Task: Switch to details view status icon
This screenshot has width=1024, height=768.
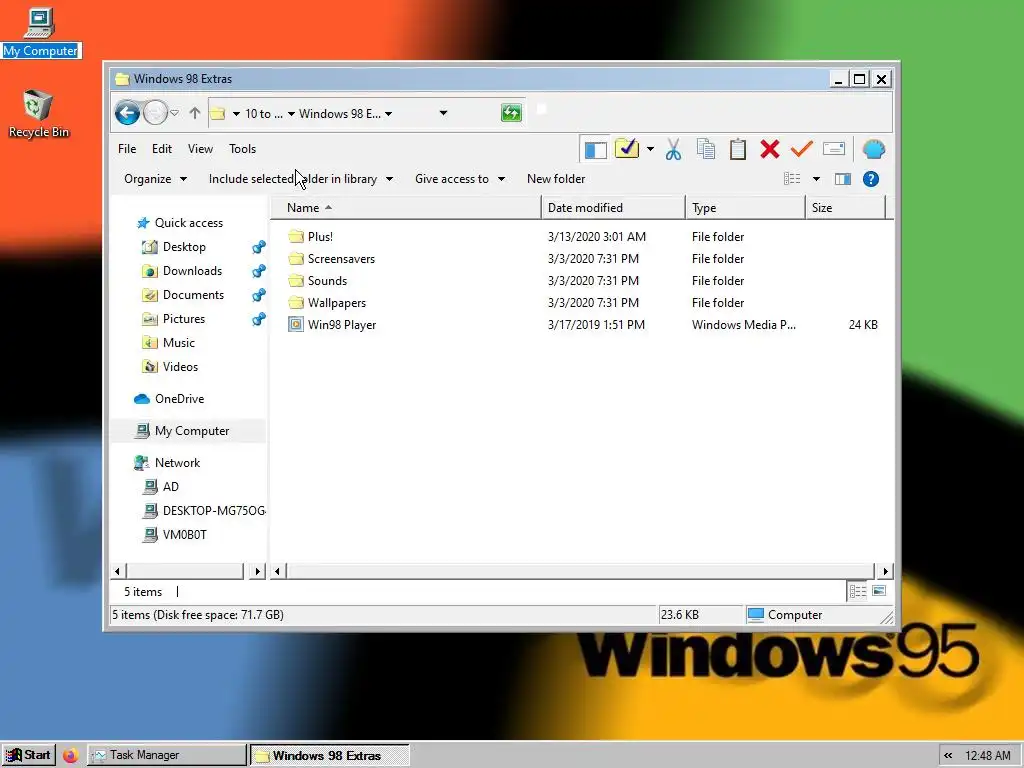Action: click(857, 592)
